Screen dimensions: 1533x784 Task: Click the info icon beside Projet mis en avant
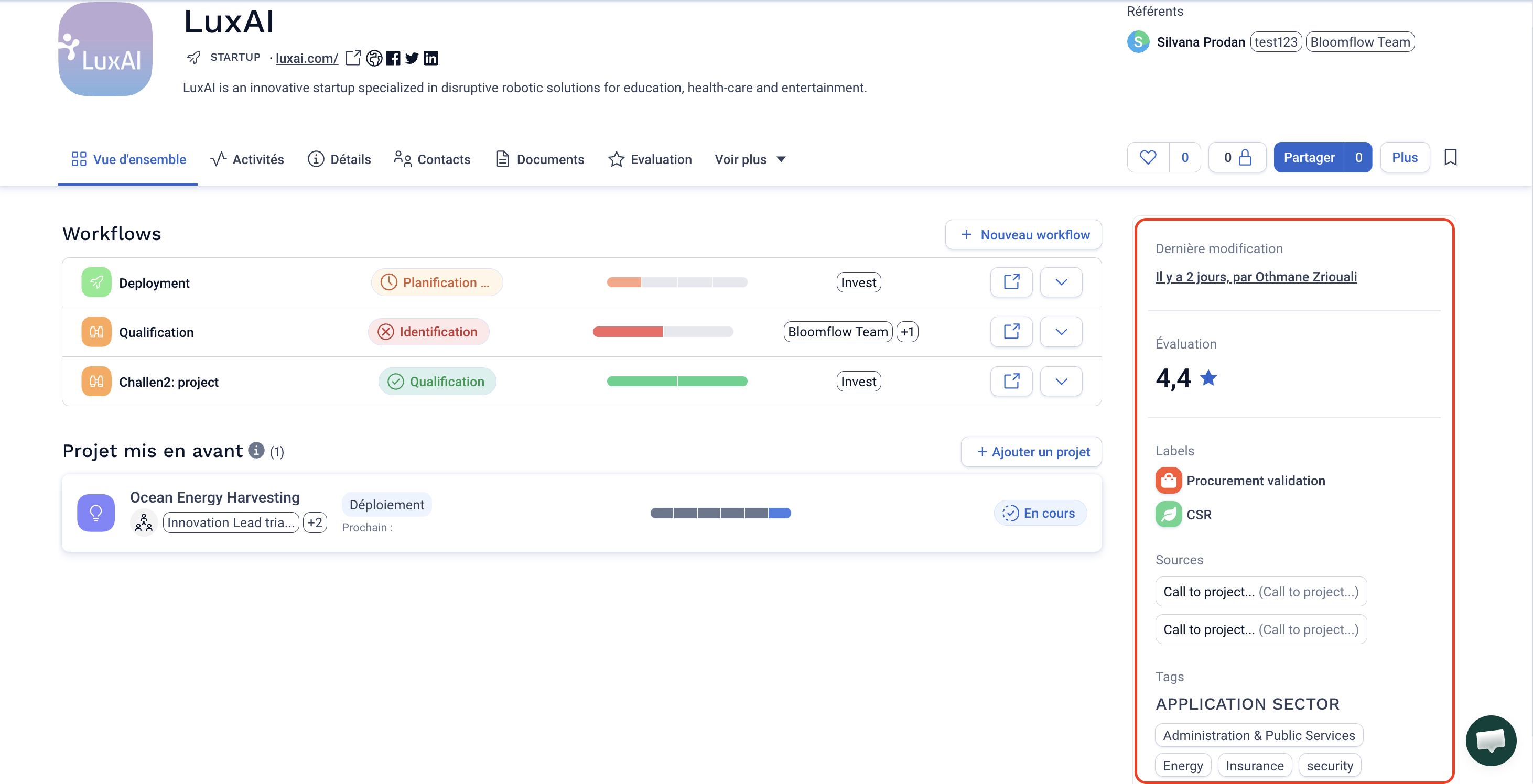(256, 450)
